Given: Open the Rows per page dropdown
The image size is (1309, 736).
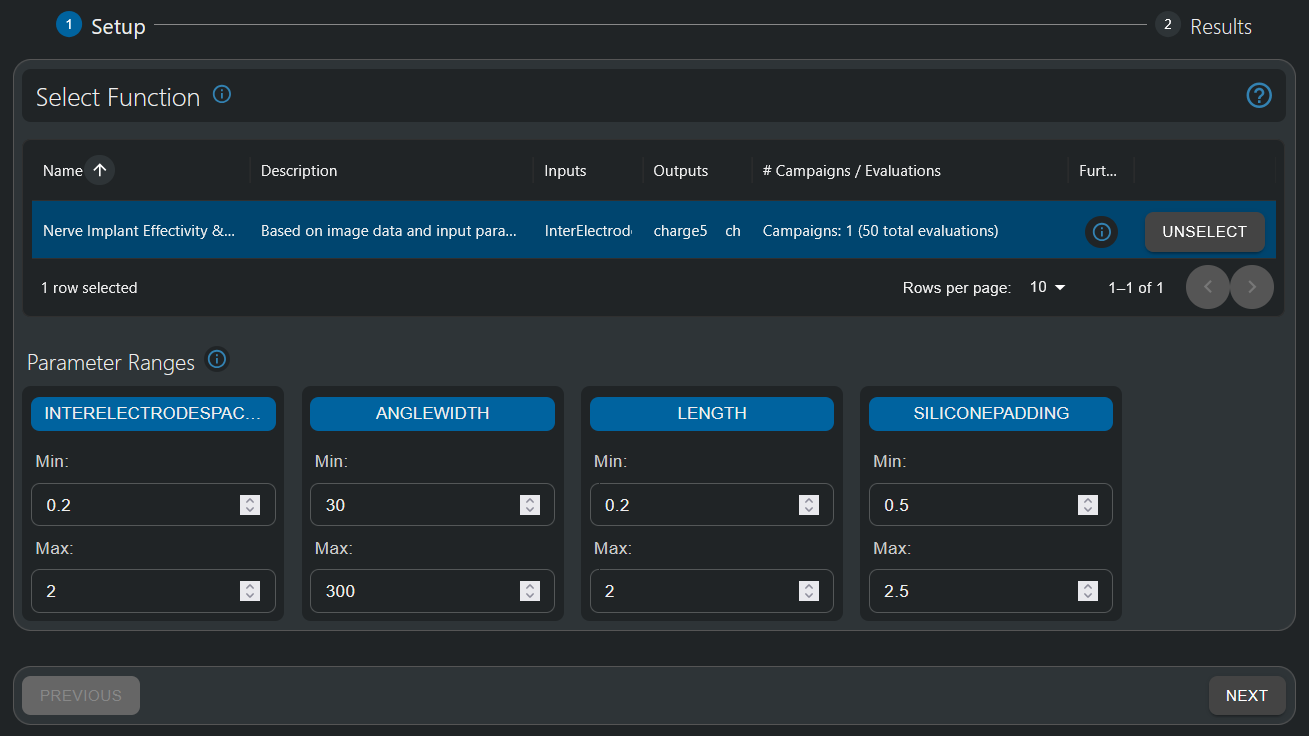Looking at the screenshot, I should pos(1046,287).
